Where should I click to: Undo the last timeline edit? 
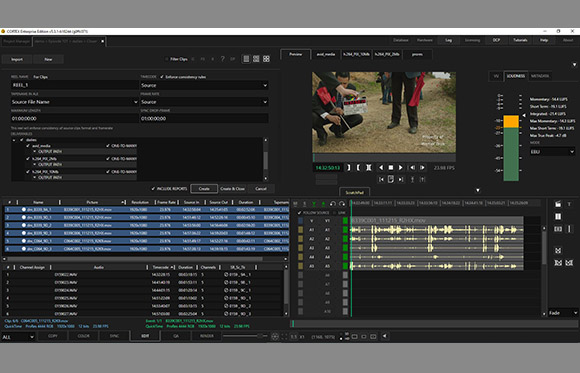(333, 204)
